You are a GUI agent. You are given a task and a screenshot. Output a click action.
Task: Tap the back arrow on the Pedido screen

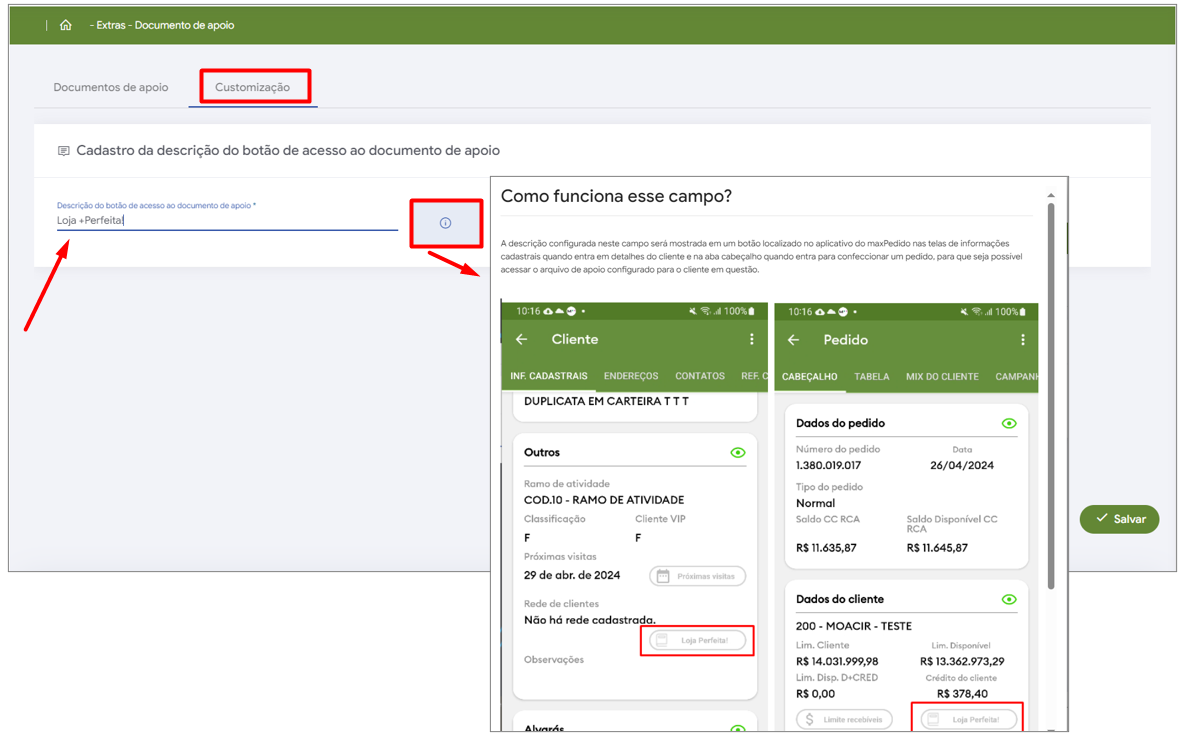793,340
